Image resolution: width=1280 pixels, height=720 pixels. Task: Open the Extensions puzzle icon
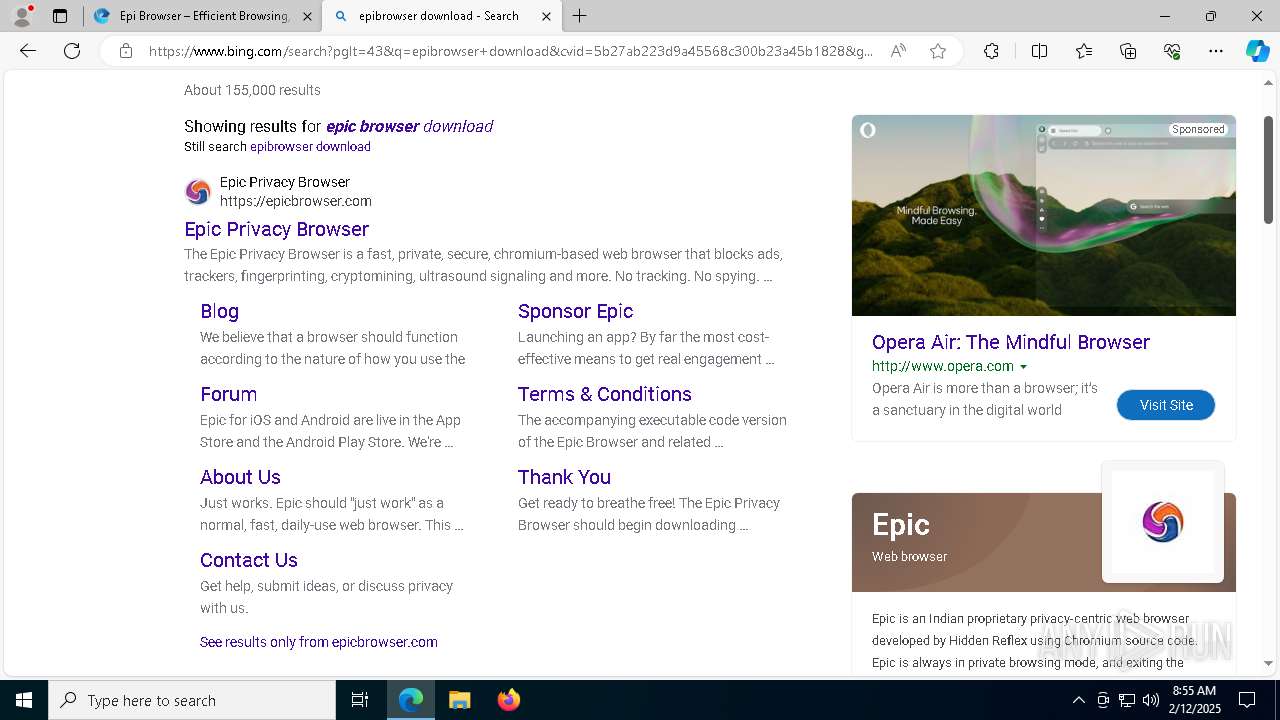991,51
